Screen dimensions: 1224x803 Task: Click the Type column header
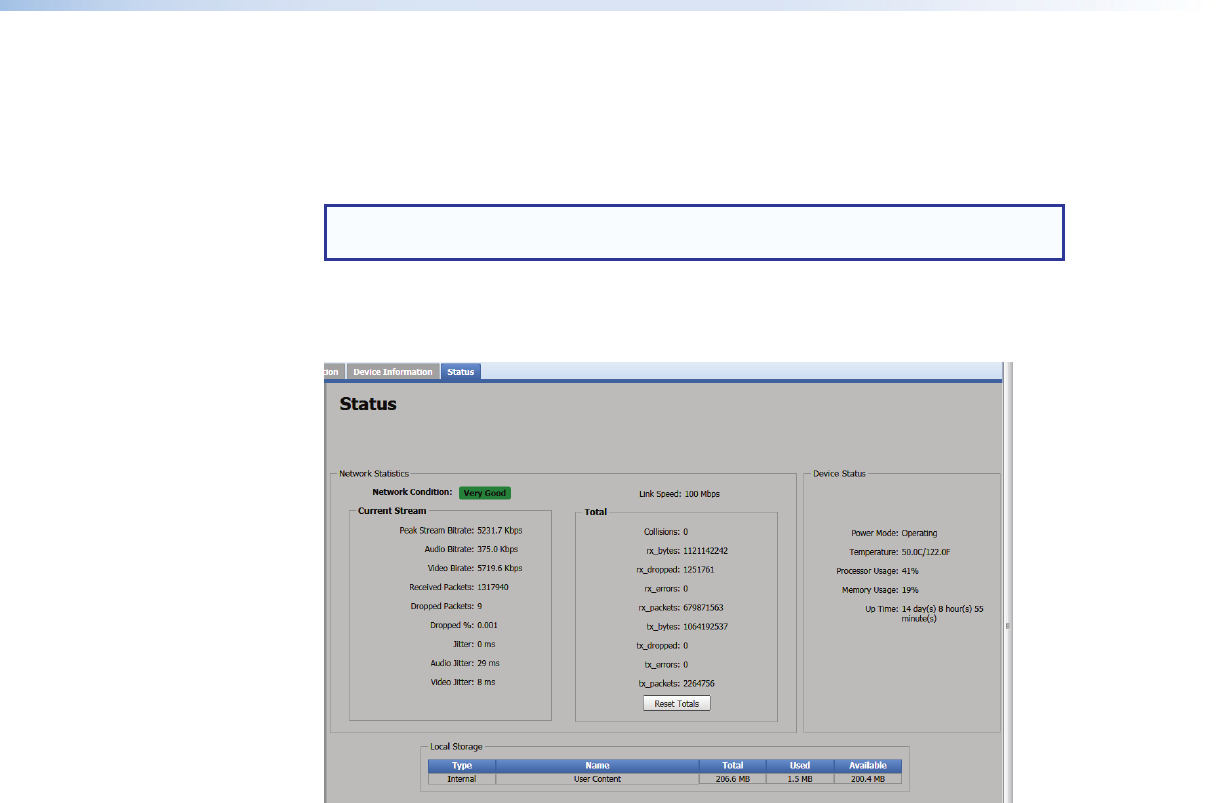pyautogui.click(x=462, y=766)
